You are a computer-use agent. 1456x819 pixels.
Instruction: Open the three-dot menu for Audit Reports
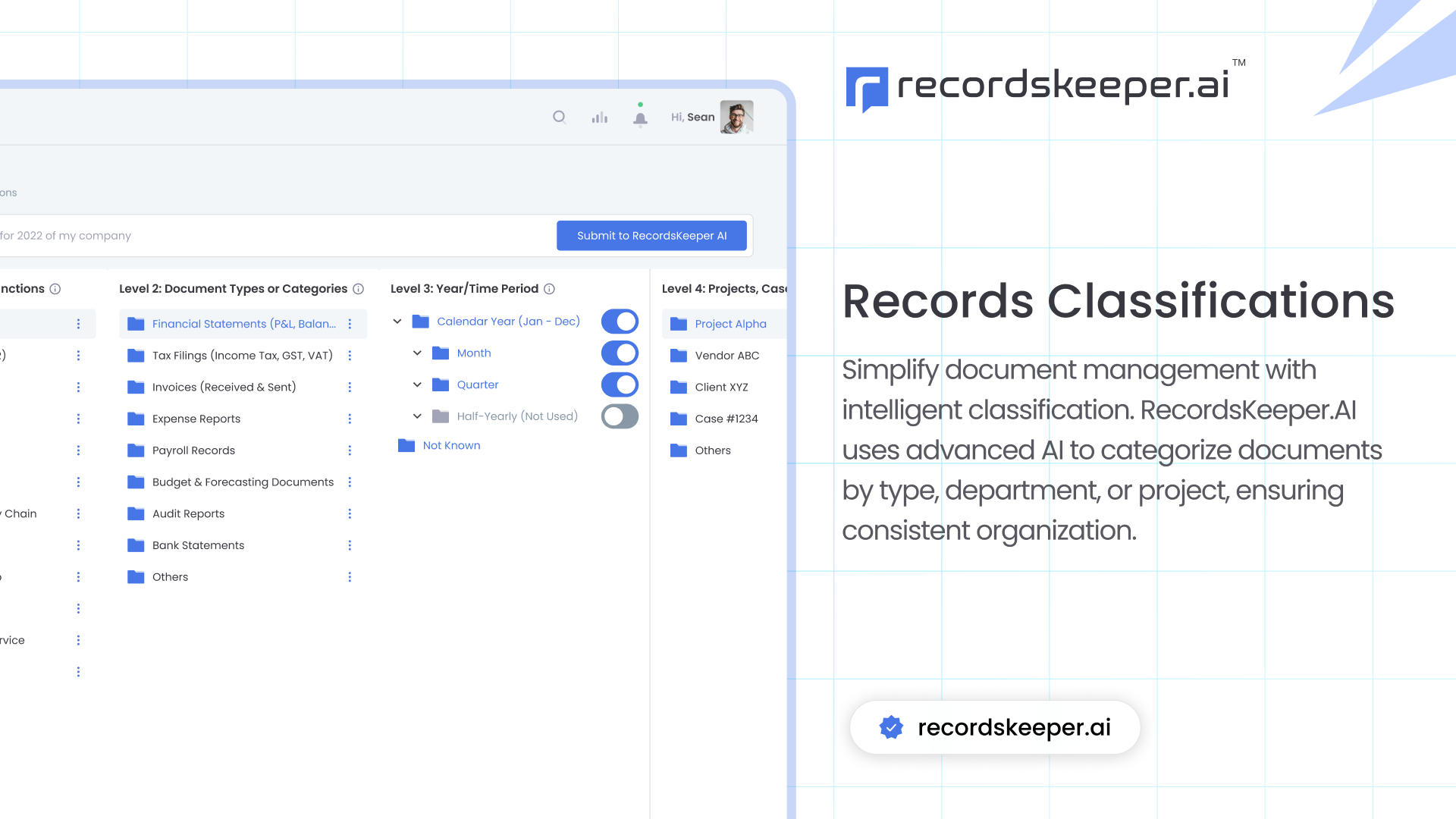tap(350, 513)
